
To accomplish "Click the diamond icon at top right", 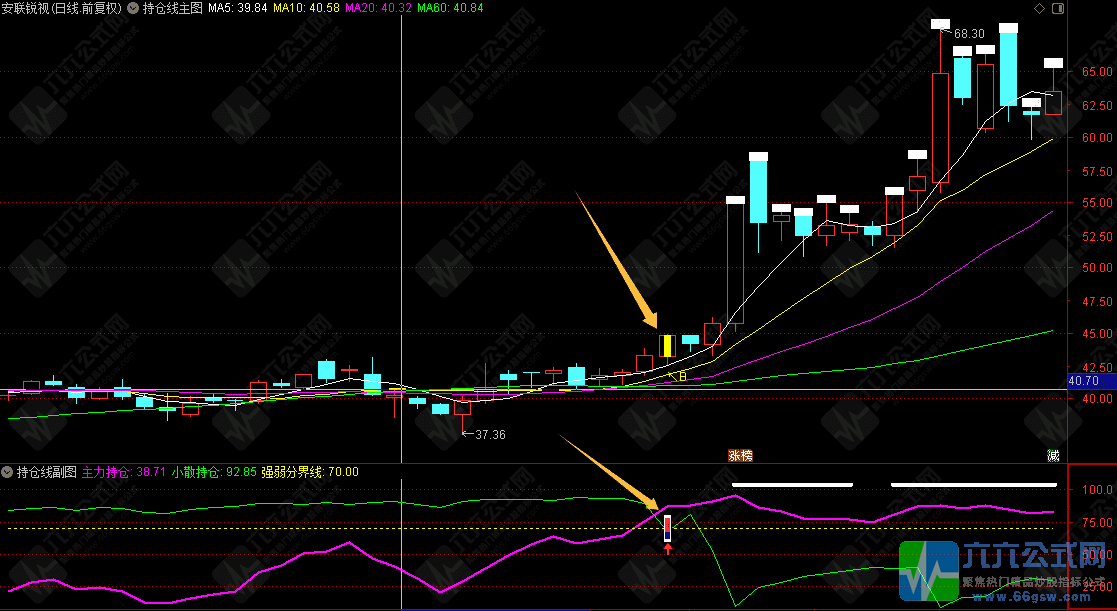I will (1039, 9).
